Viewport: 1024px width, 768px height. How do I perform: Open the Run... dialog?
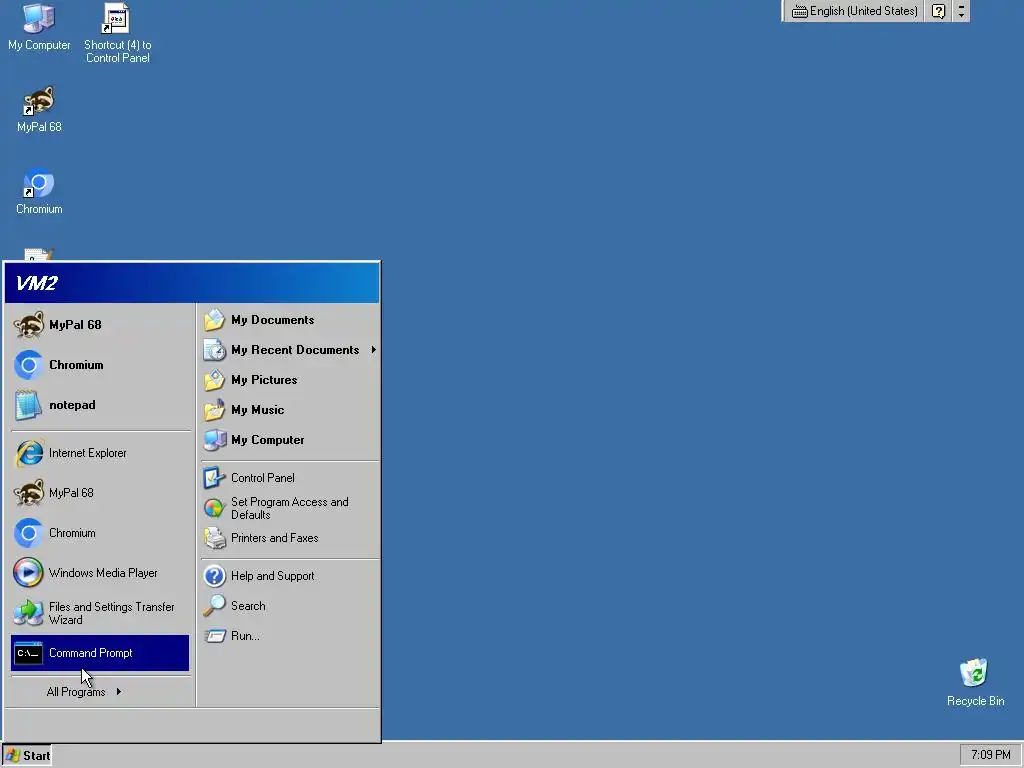[290, 636]
